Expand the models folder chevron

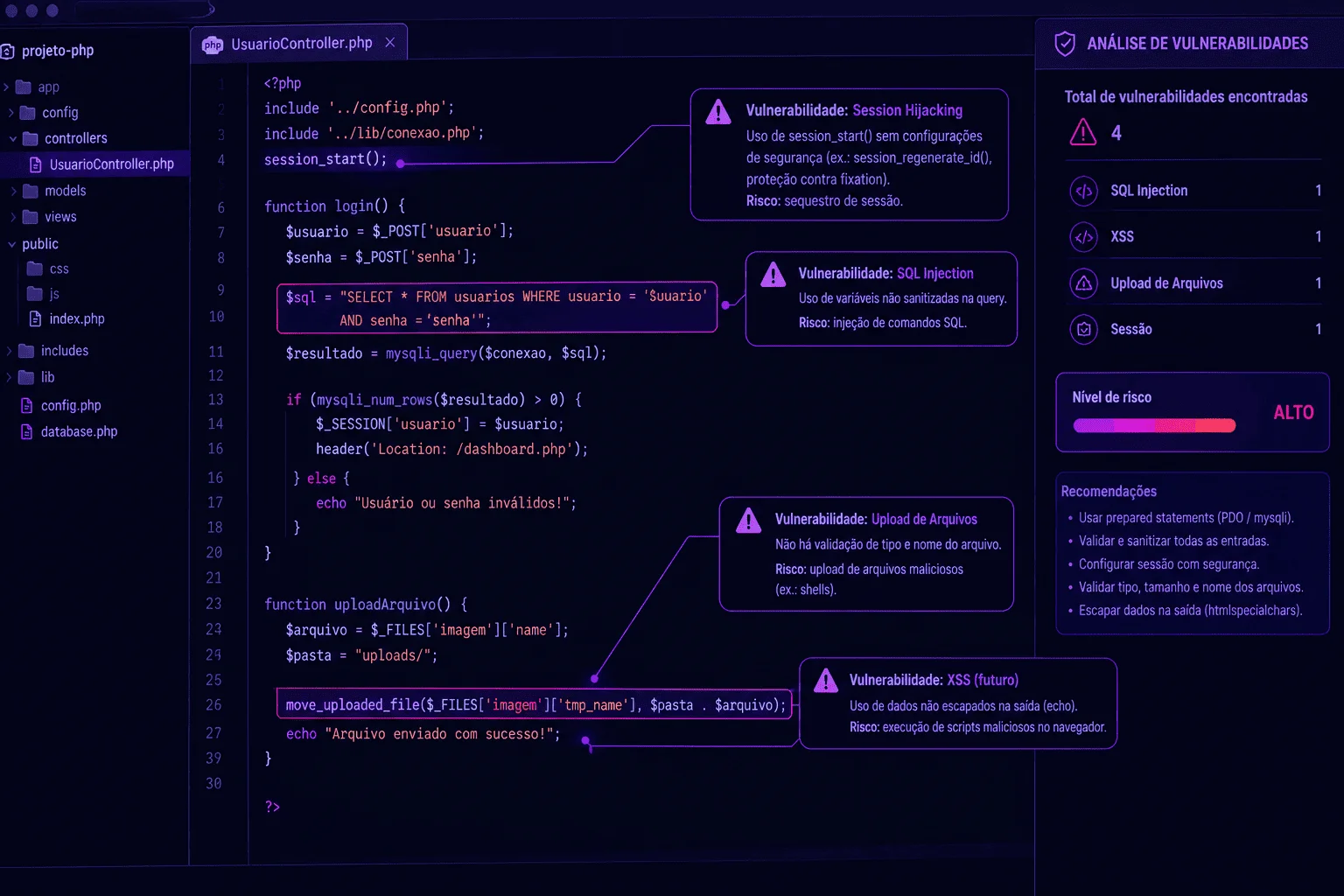pyautogui.click(x=13, y=191)
